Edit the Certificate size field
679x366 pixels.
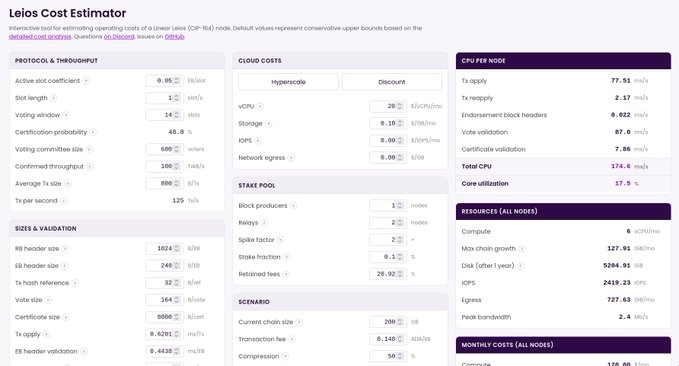(165, 317)
